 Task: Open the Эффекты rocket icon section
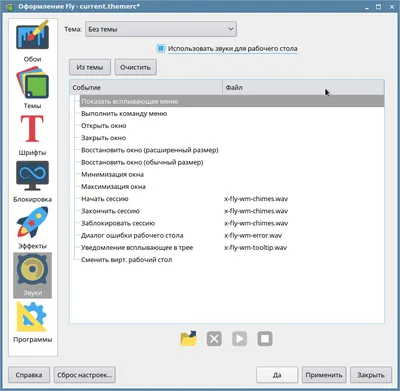point(32,228)
